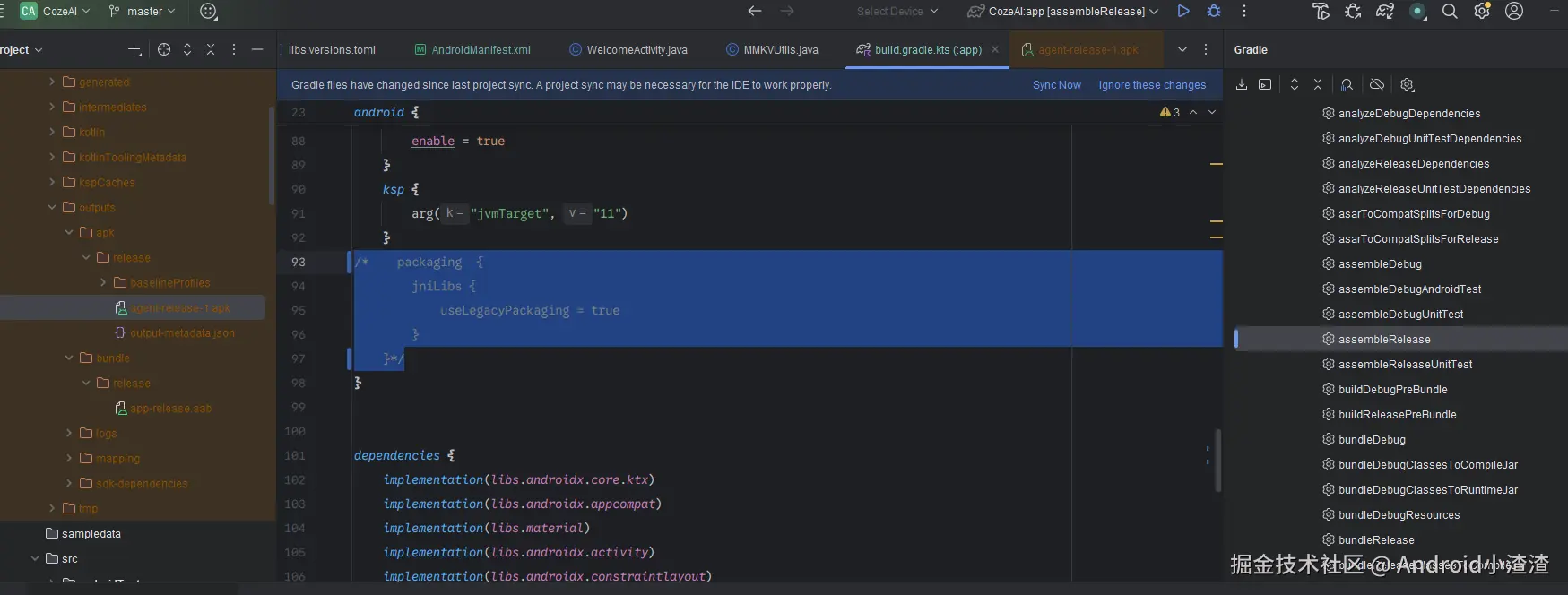Open the Select Device dropdown
Image resolution: width=1568 pixels, height=595 pixels.
pos(897,11)
